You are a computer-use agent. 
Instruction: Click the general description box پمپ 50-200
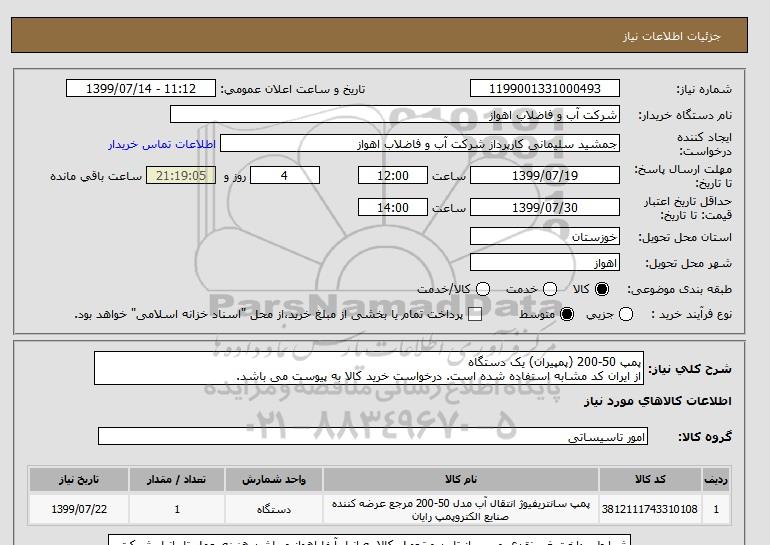point(369,368)
